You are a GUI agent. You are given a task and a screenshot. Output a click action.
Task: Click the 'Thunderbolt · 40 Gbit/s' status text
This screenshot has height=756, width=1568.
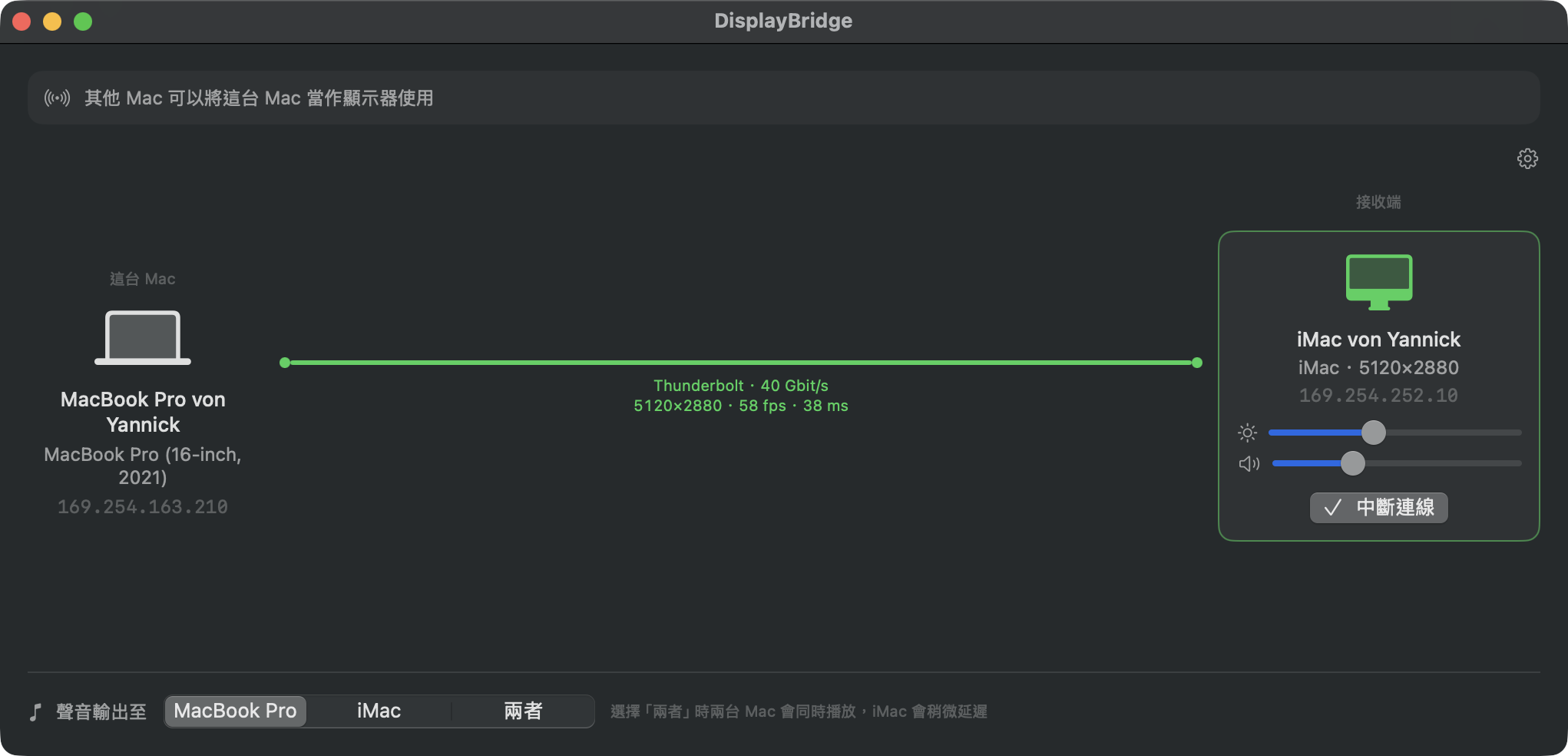[x=741, y=386]
